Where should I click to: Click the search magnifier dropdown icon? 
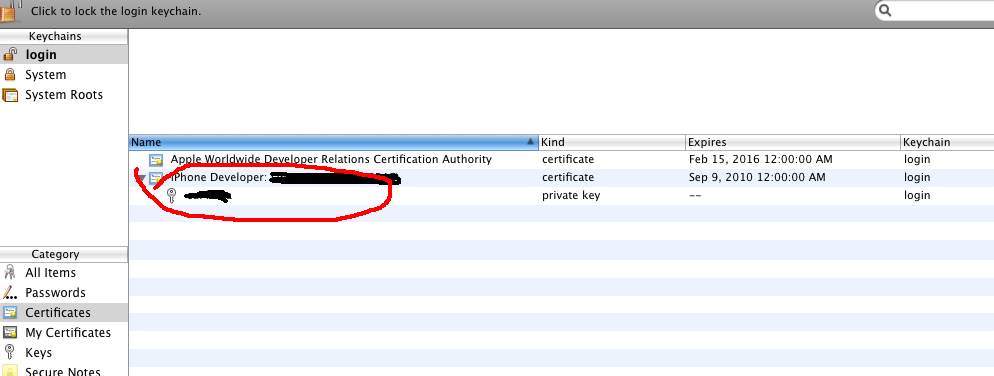click(886, 11)
